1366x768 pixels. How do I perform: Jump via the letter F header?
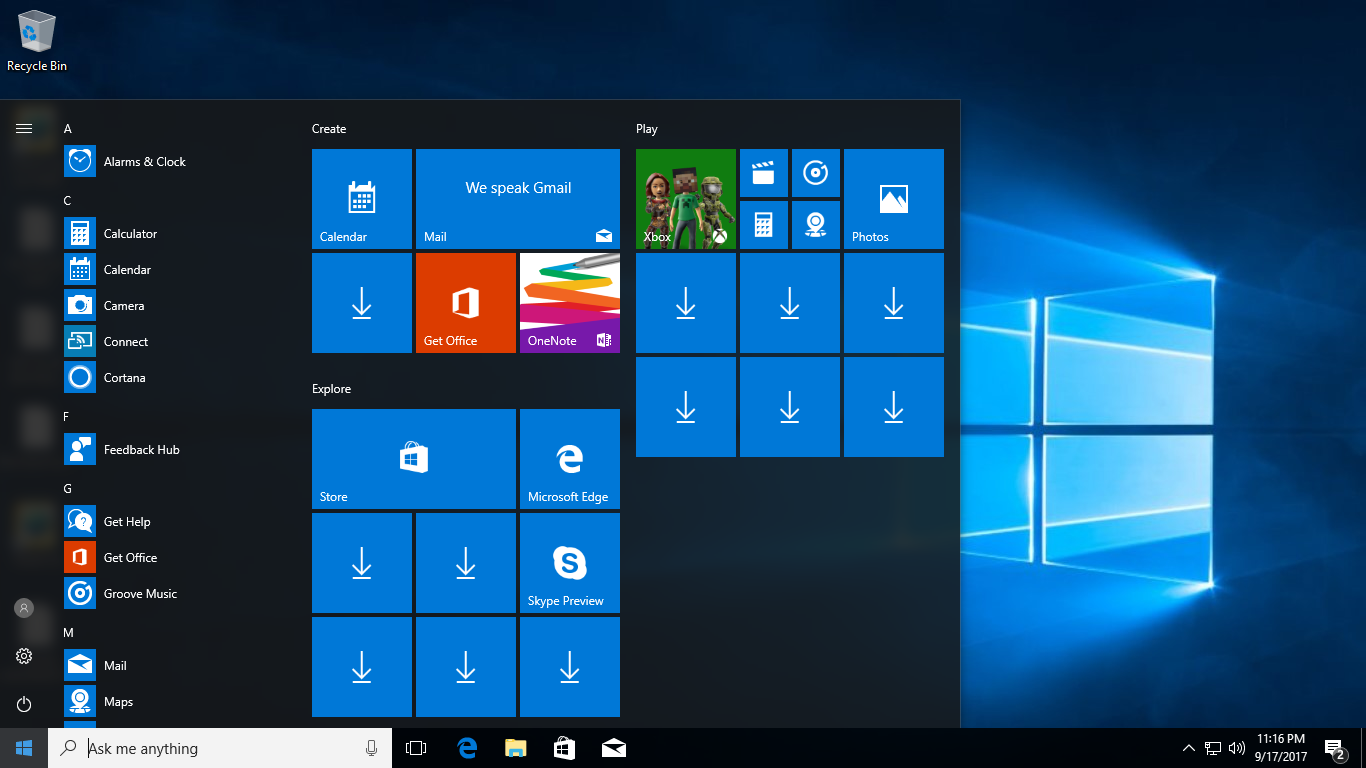click(x=67, y=417)
